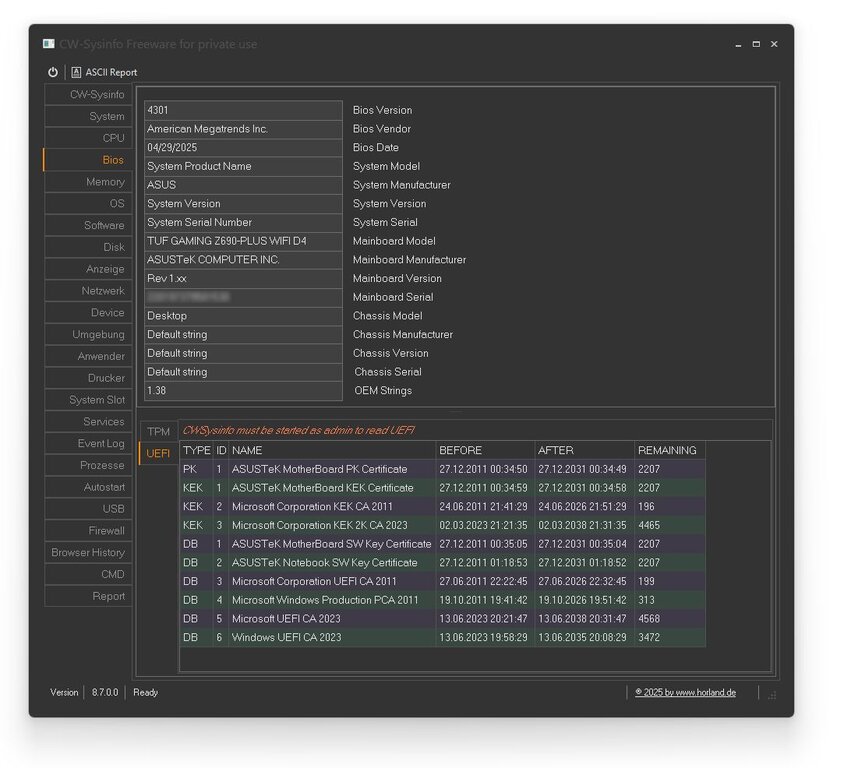Screen dimensions: 844x768
Task: Show the Event Log section
Action: tap(88, 443)
